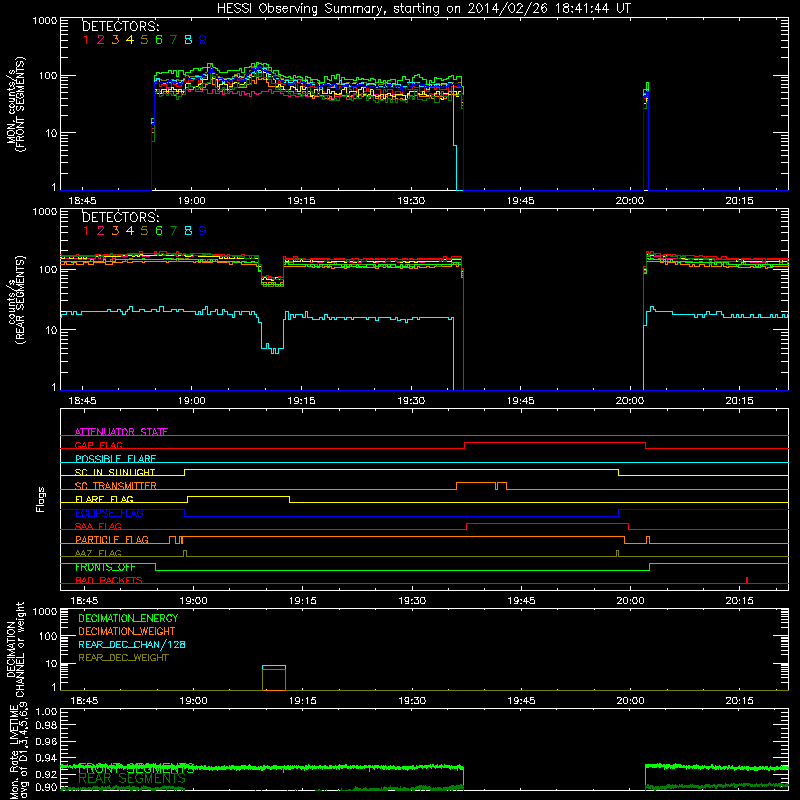Click the BAD PACKETS flag label

click(109, 581)
